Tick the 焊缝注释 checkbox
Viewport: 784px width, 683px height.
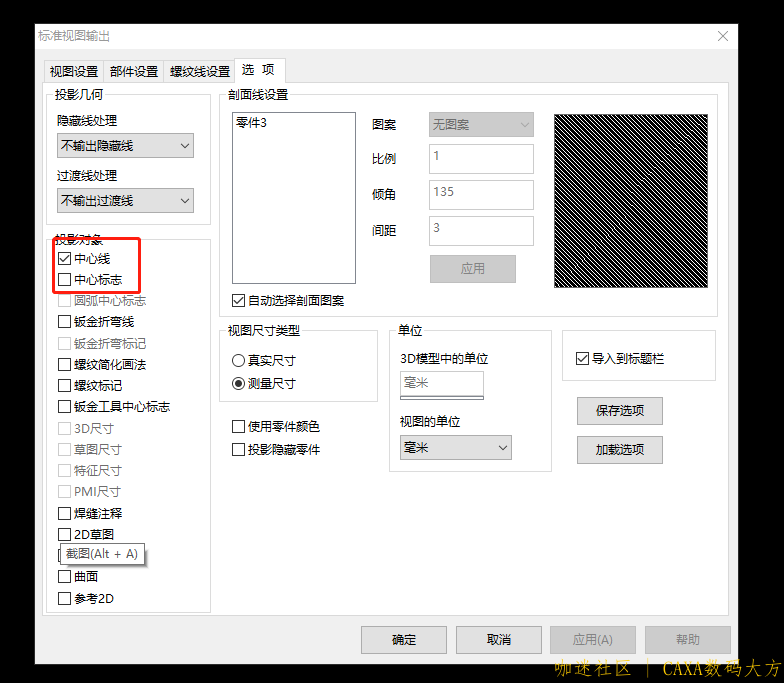(x=64, y=514)
